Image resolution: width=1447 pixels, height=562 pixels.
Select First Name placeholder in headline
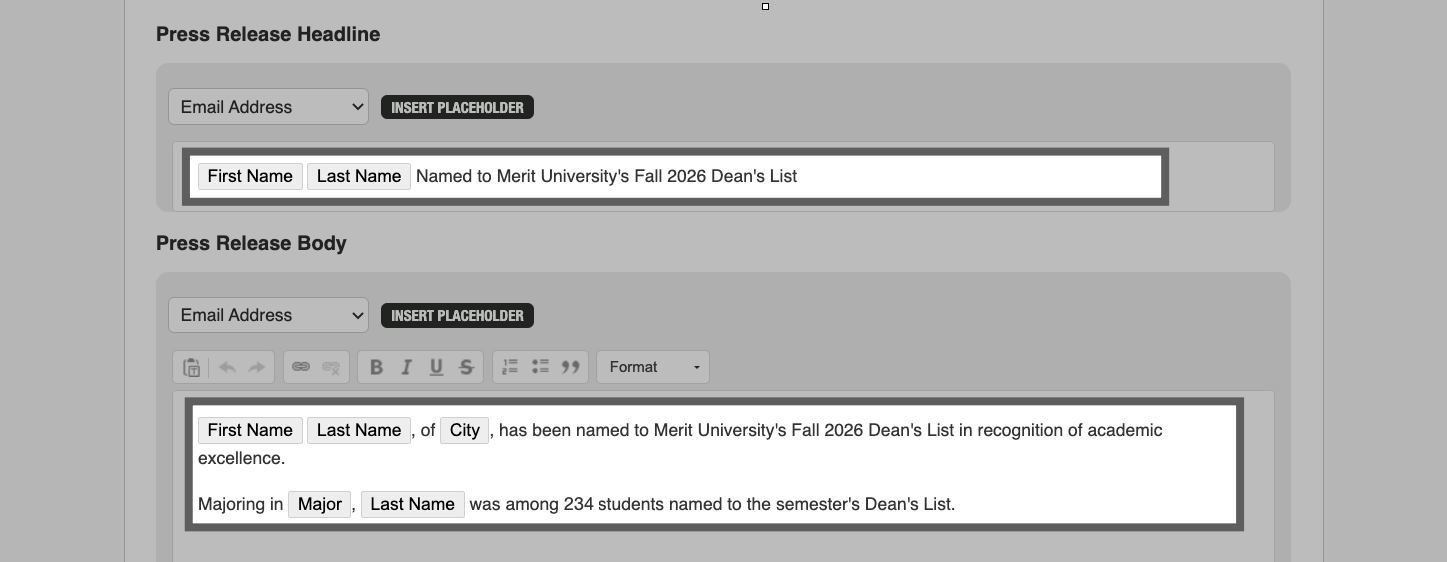pyautogui.click(x=250, y=176)
